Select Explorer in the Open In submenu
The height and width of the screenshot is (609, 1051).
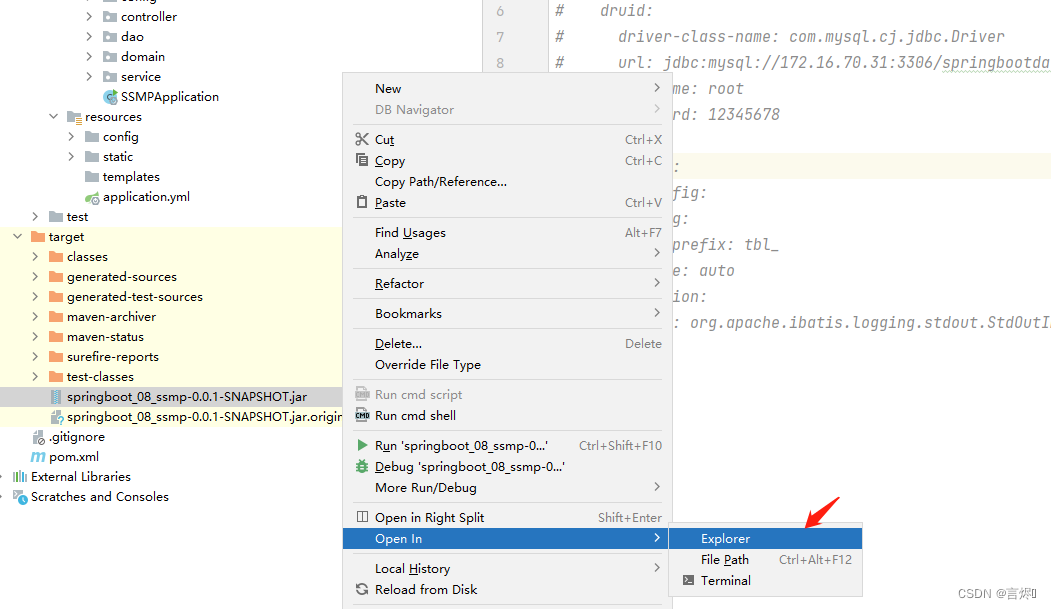pos(724,538)
